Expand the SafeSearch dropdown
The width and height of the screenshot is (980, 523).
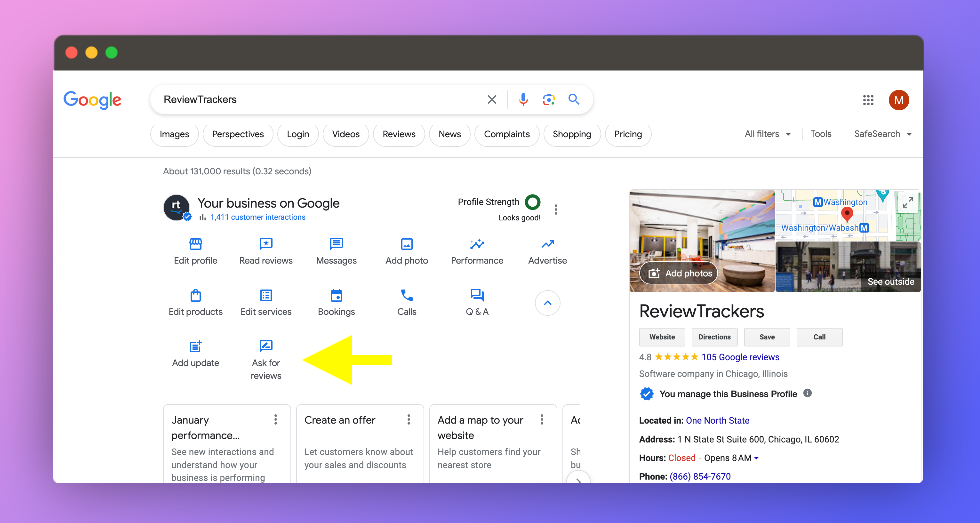pyautogui.click(x=882, y=134)
